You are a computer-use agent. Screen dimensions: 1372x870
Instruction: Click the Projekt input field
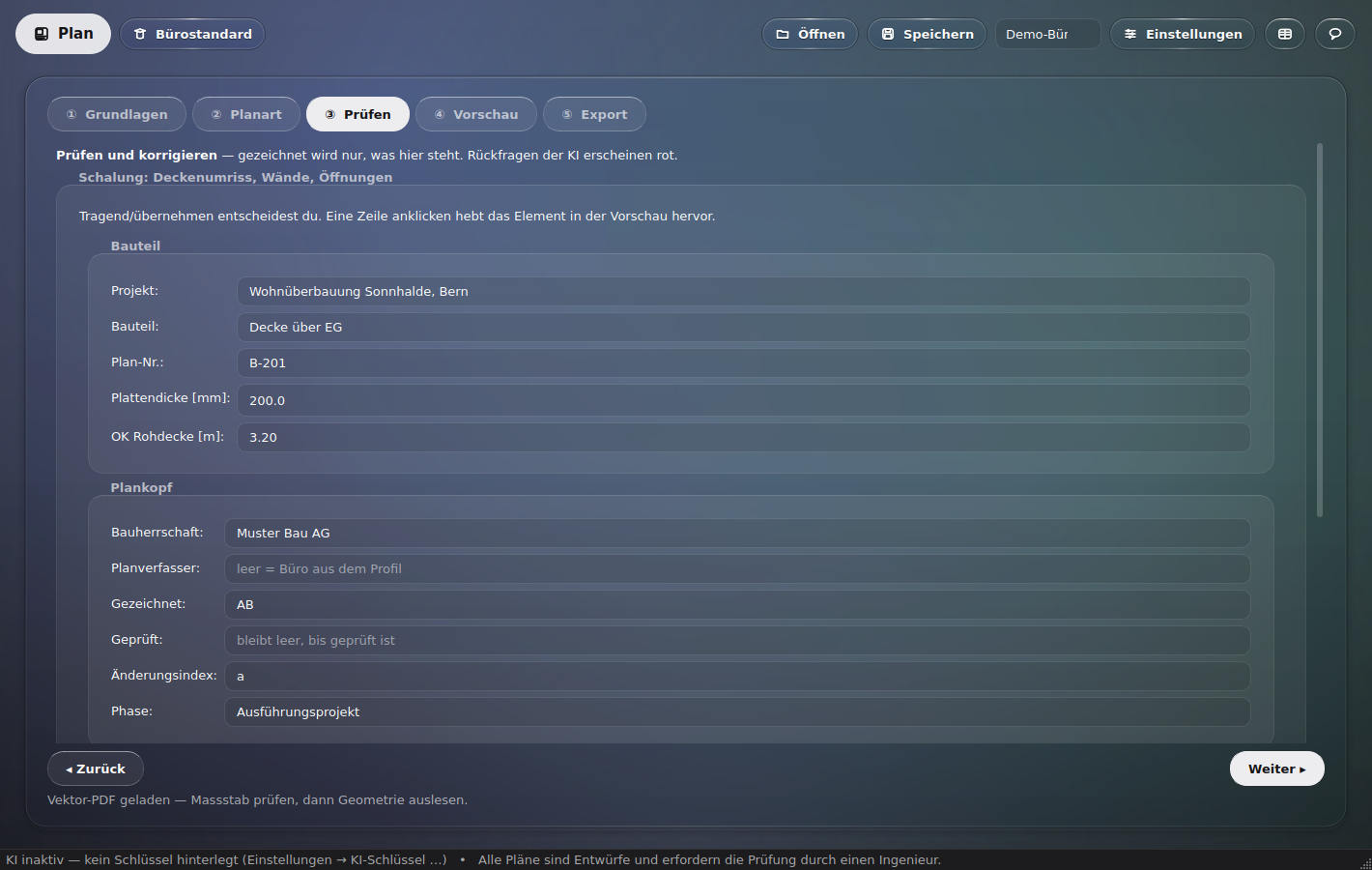pos(744,291)
